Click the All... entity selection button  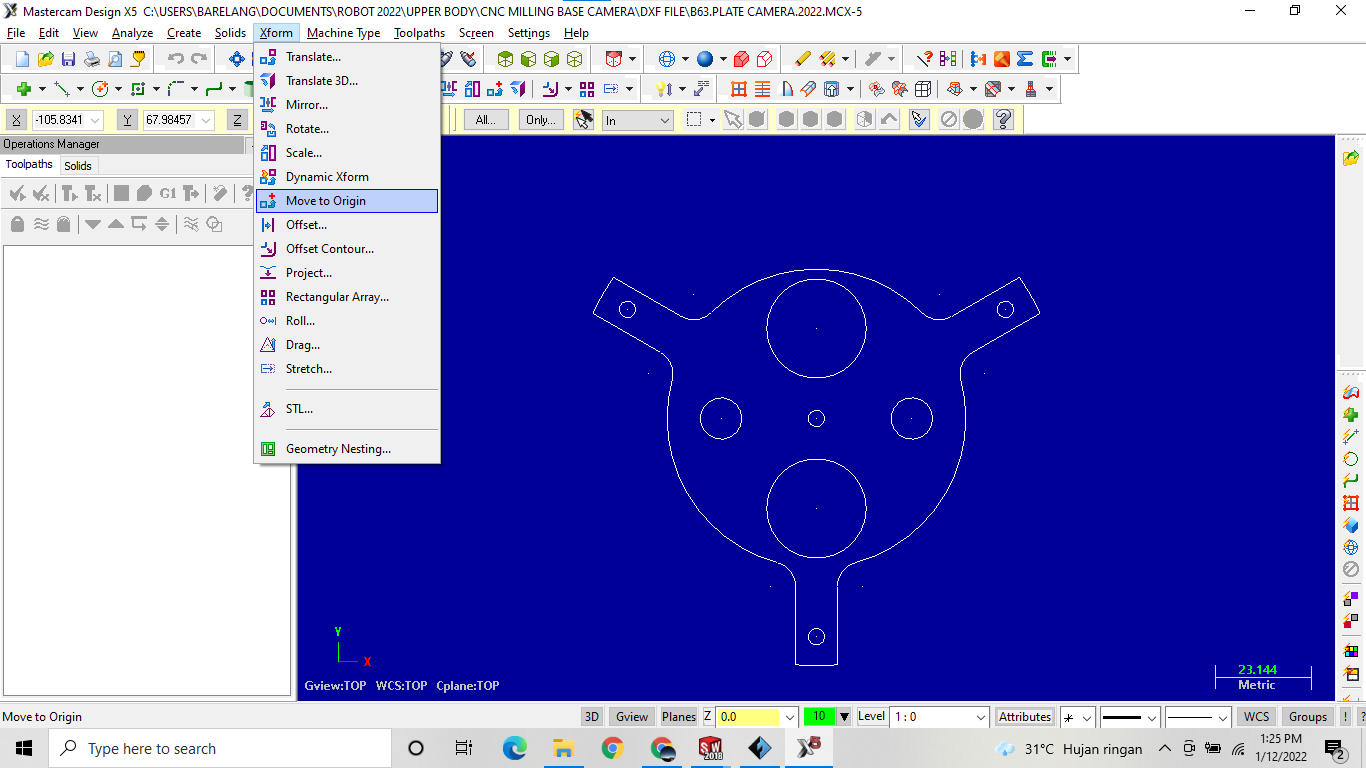point(486,119)
